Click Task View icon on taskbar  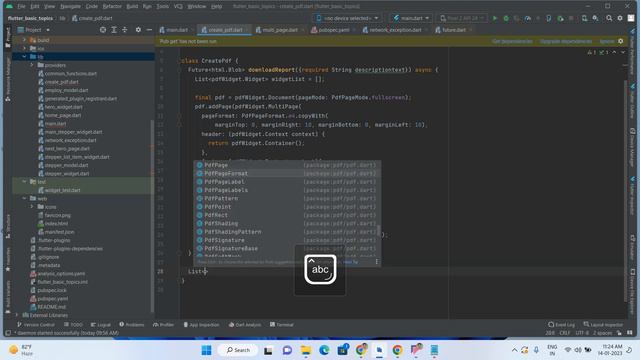[x=268, y=350]
